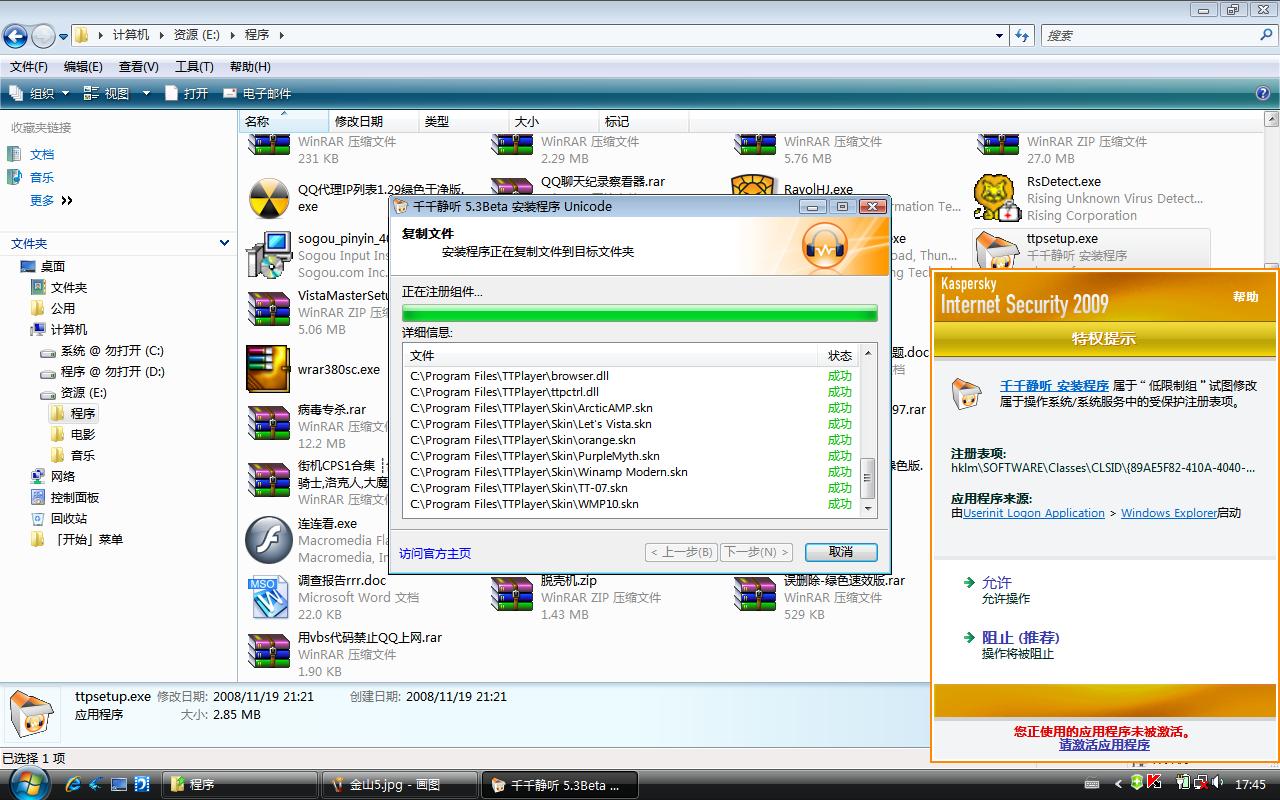Open the 查看(V) menu
This screenshot has width=1280, height=800.
139,67
